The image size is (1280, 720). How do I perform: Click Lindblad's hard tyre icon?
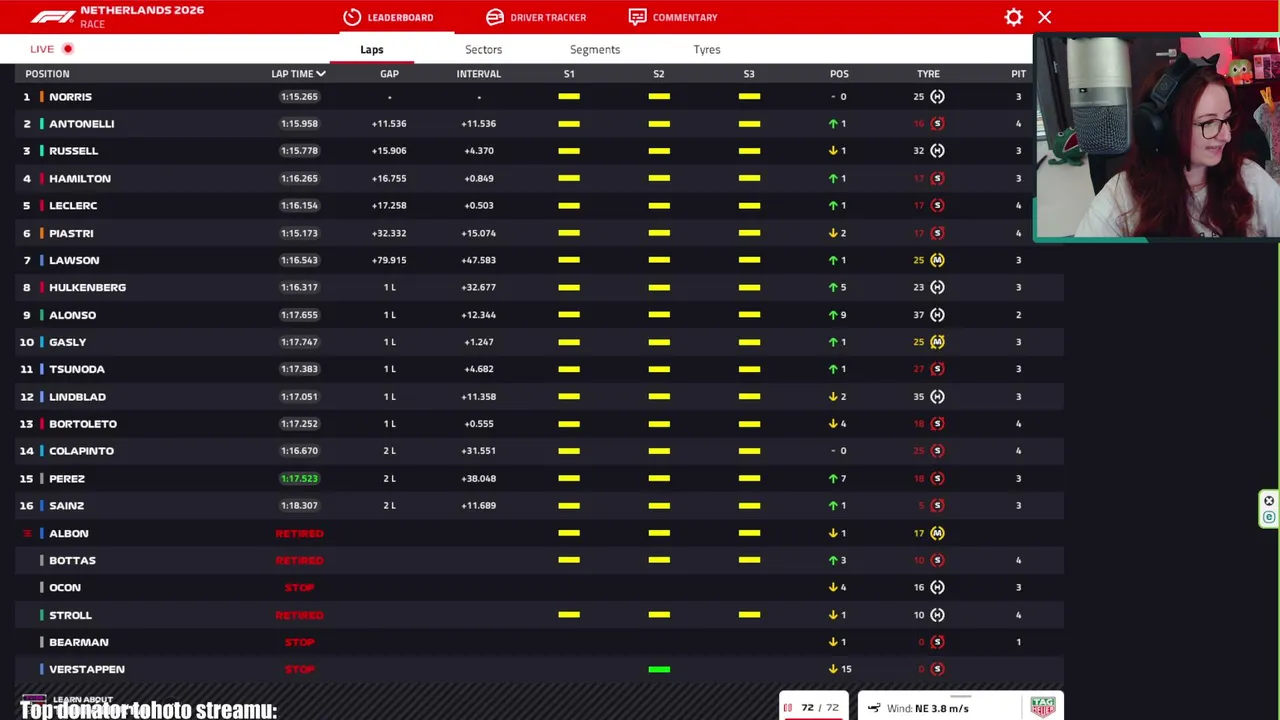tap(937, 397)
